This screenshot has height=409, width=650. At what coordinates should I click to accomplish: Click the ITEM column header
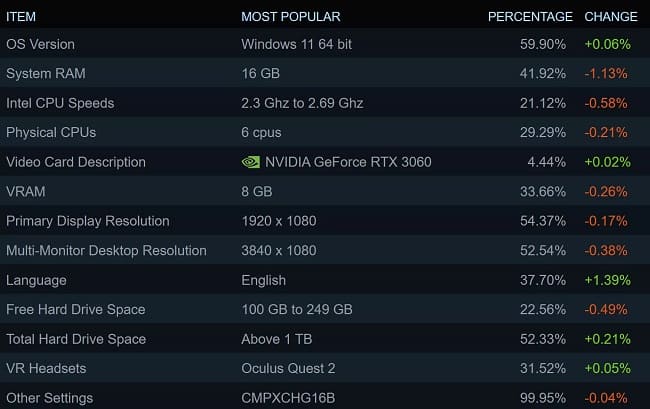tap(21, 17)
